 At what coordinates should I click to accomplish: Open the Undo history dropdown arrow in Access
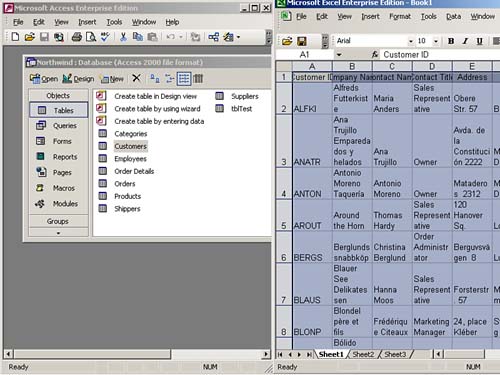click(x=180, y=37)
